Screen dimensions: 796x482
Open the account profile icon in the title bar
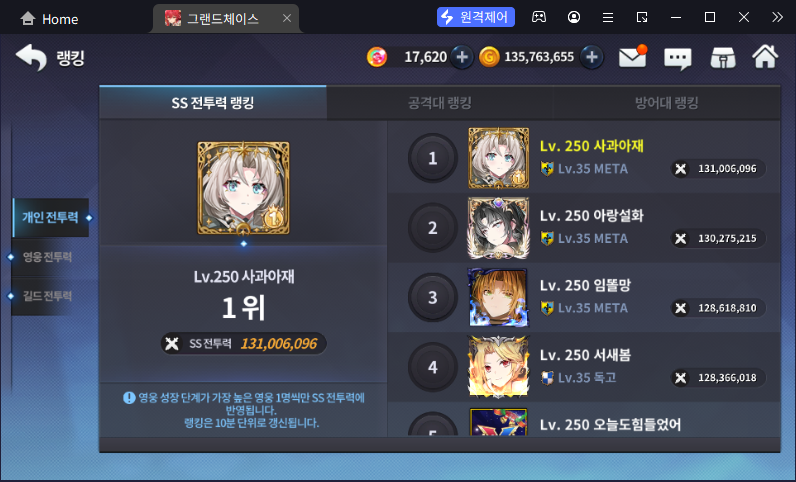(574, 17)
